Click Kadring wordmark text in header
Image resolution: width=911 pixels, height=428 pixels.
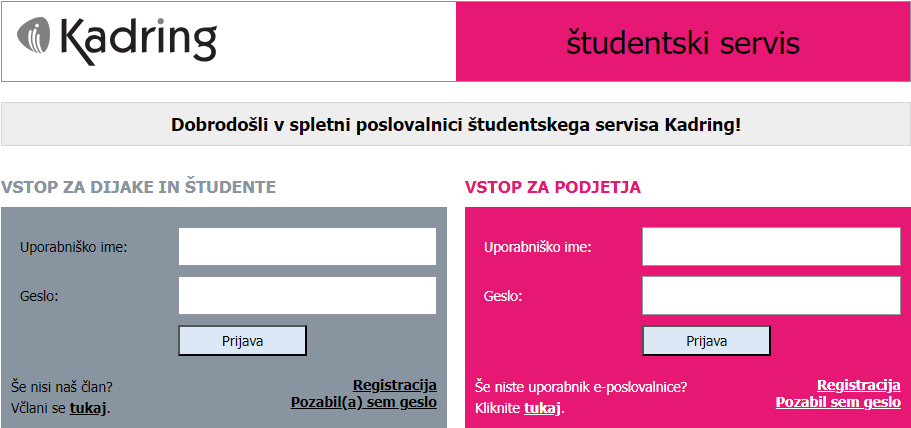138,41
